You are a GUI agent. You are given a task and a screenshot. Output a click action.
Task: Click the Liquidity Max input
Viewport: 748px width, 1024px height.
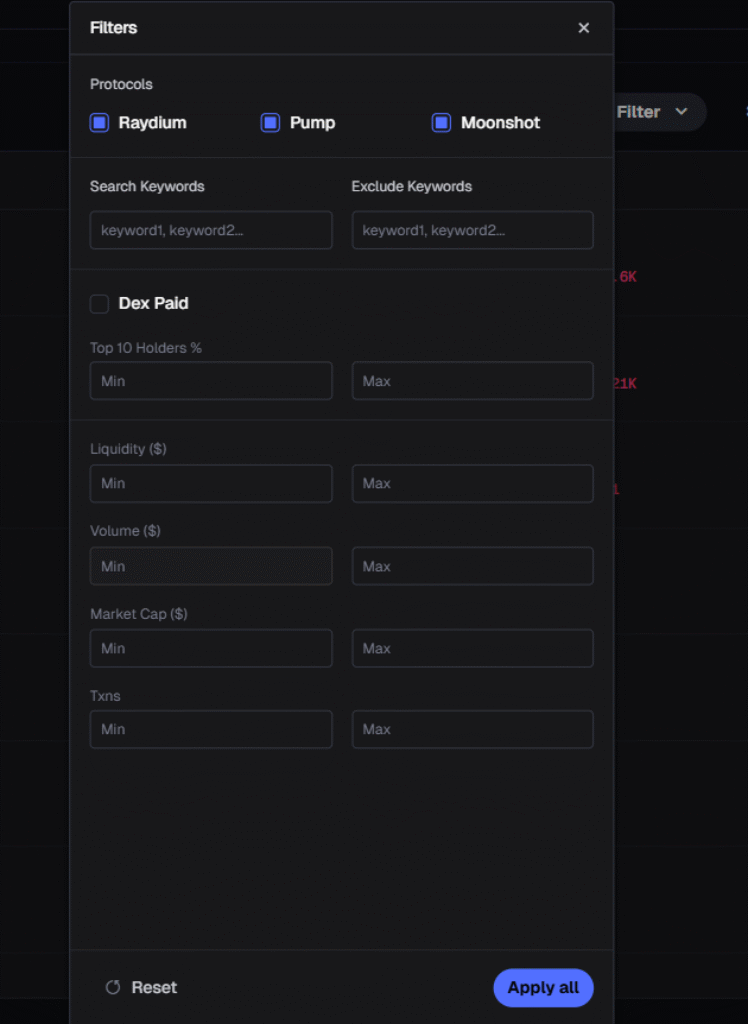[x=472, y=484]
